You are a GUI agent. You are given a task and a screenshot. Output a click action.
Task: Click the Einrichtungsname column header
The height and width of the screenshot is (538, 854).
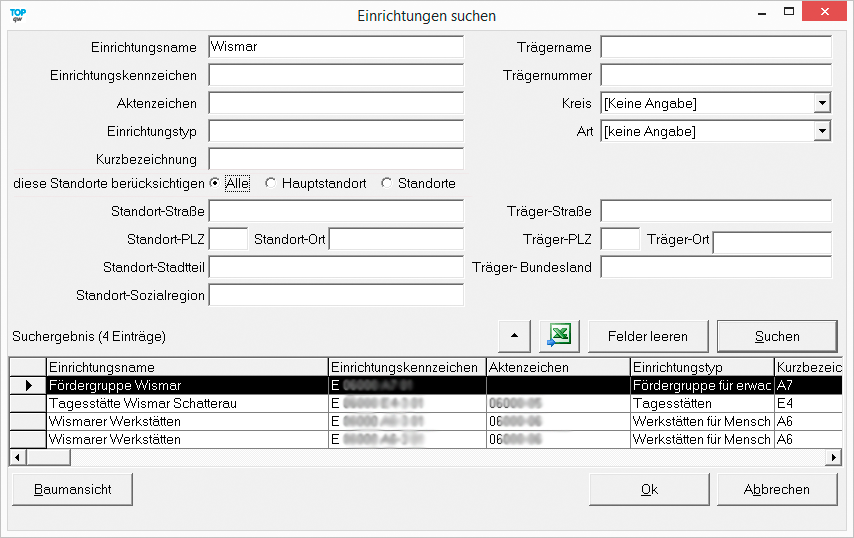[187, 367]
